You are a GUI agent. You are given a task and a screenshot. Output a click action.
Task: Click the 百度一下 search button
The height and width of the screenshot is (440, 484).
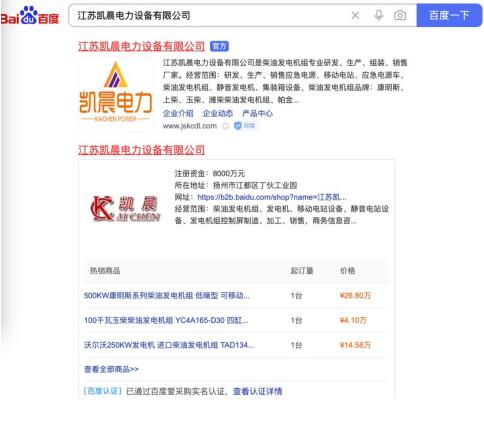click(449, 15)
